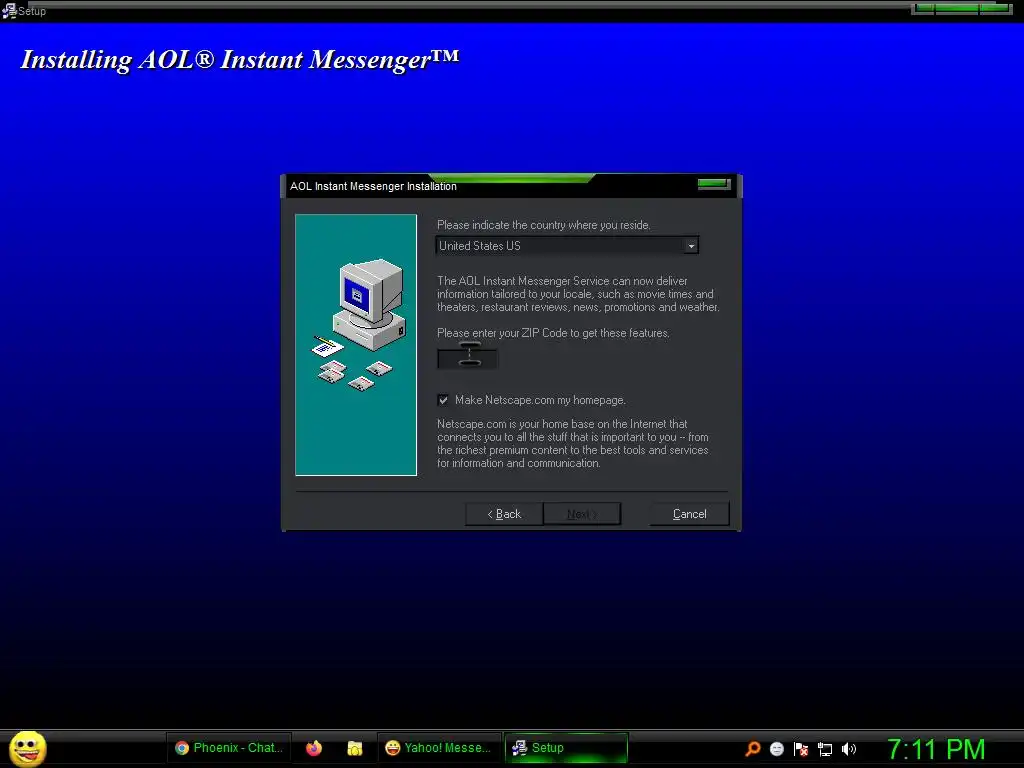1024x768 pixels.
Task: Click the computer illustration in the installer
Action: coord(356,345)
